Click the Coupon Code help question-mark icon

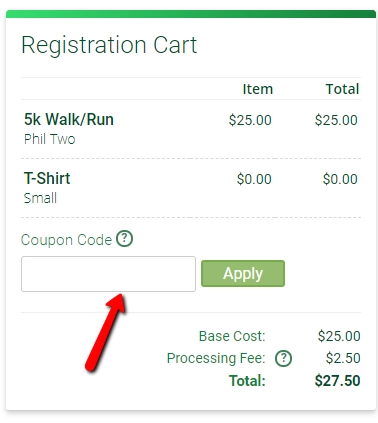(x=124, y=239)
